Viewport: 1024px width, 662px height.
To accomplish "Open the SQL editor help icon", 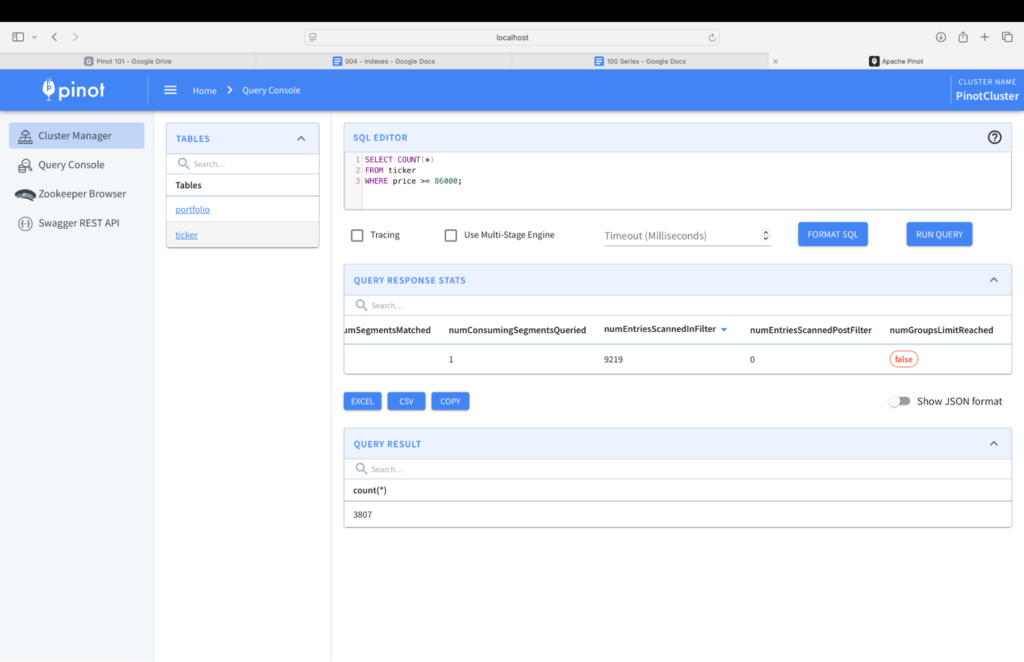I will click(x=994, y=137).
